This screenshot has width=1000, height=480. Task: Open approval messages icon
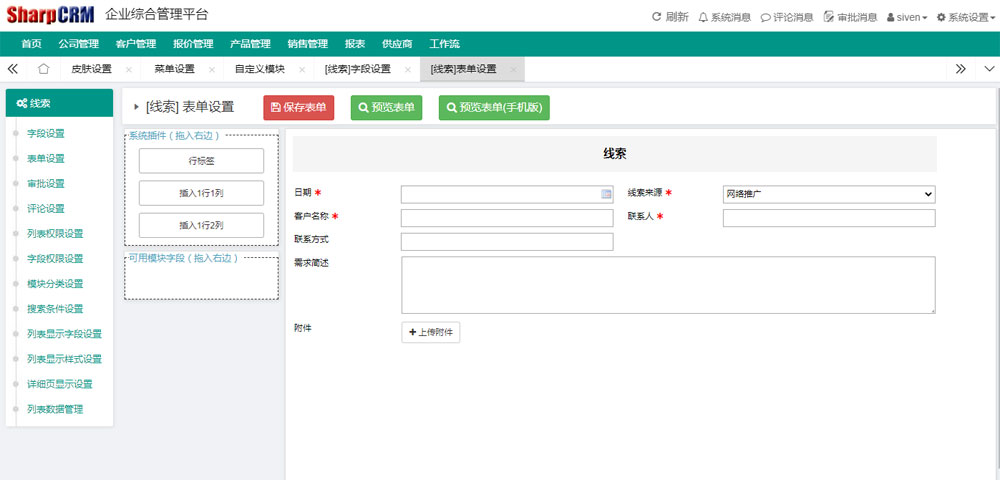pyautogui.click(x=828, y=17)
